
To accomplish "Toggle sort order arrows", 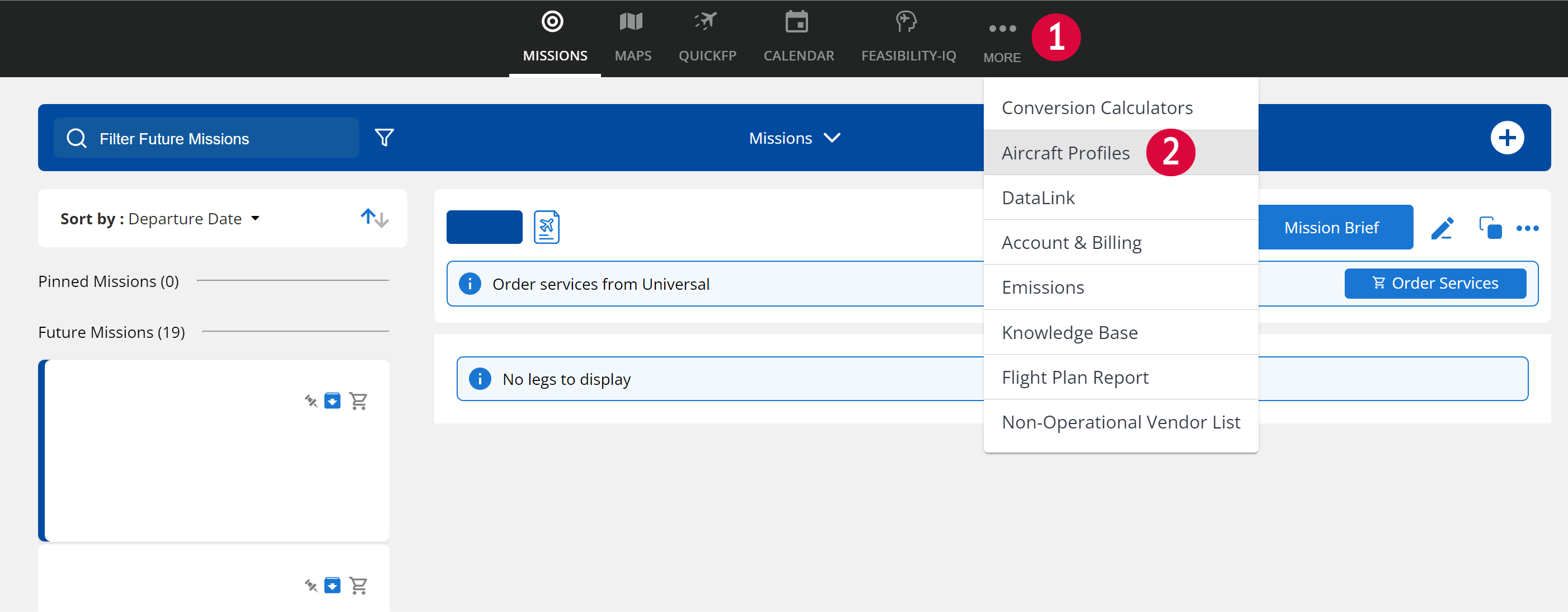I will 374,218.
